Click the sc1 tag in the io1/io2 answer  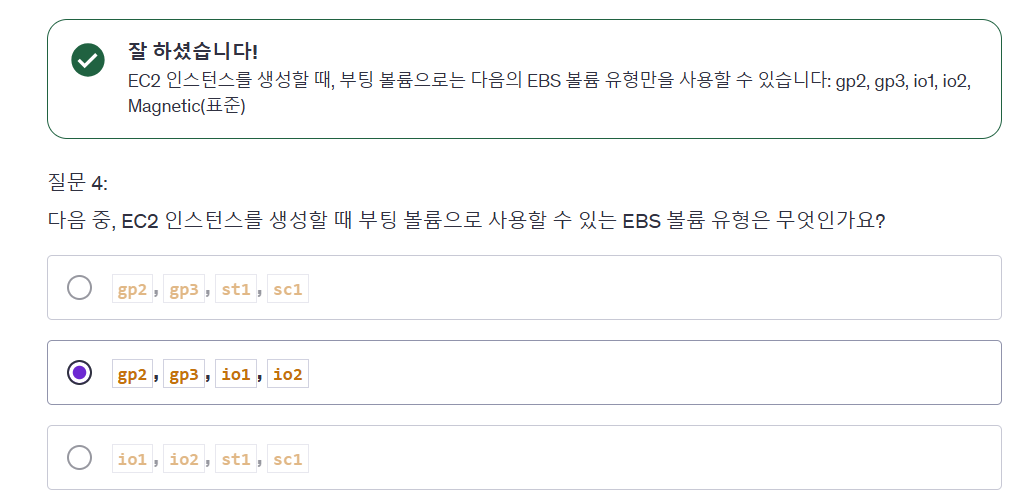288,459
